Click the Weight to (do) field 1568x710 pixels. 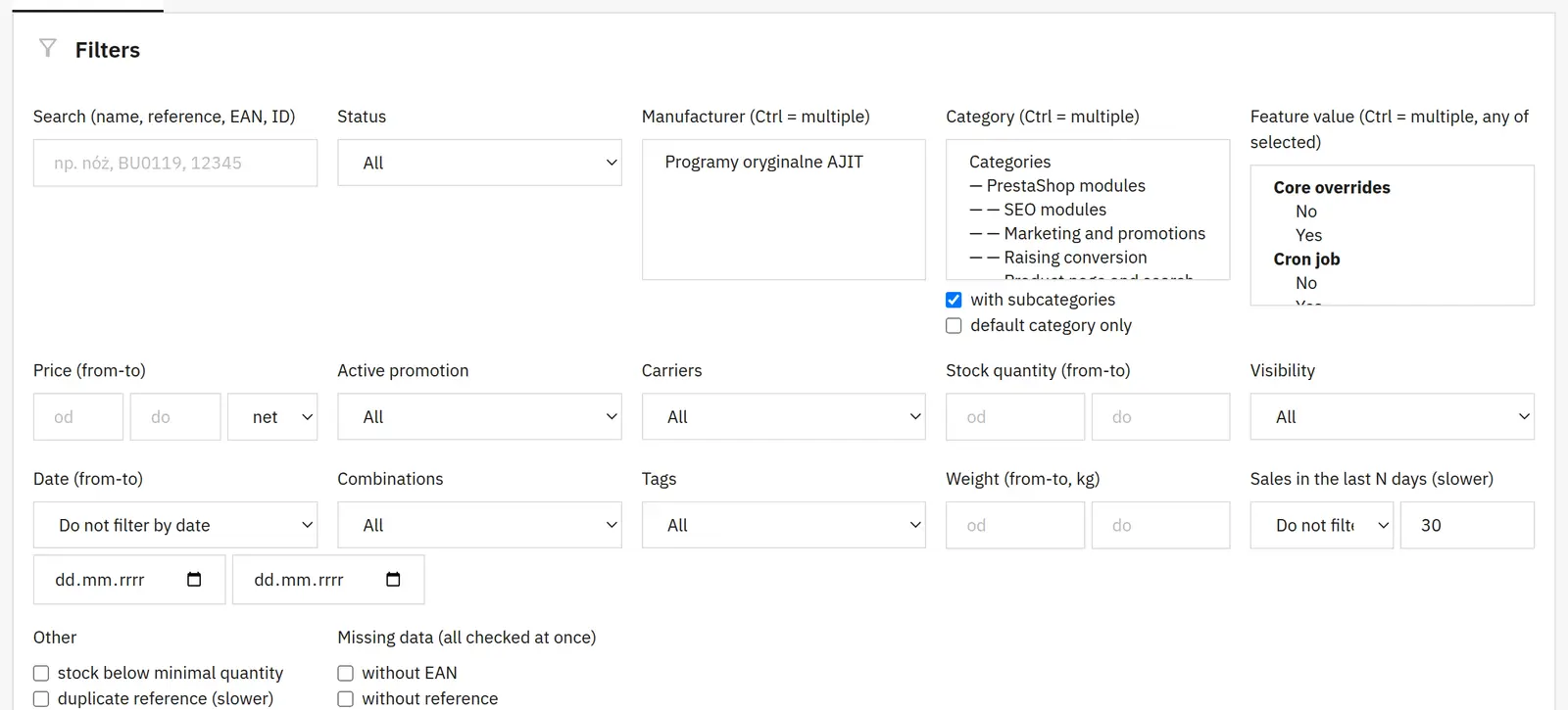pos(1161,525)
